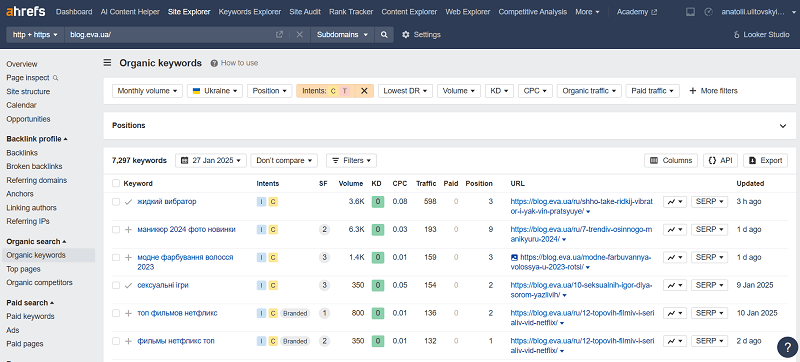Open Backlinks in sidebar

pyautogui.click(x=22, y=153)
